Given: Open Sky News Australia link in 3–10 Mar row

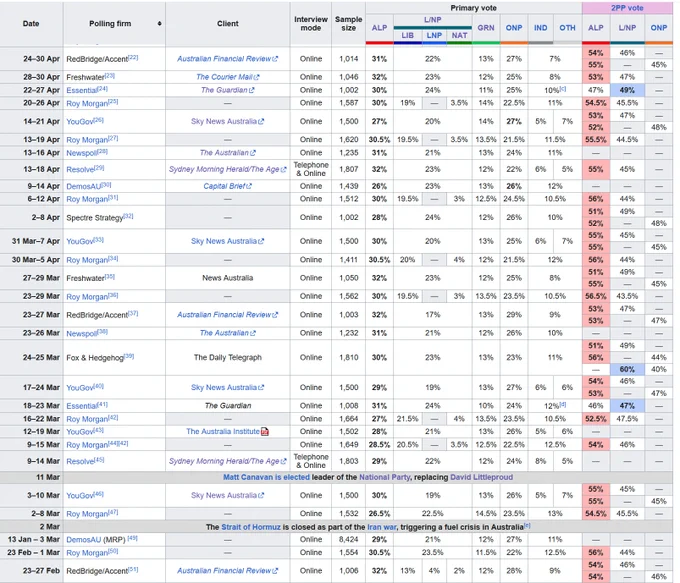Looking at the screenshot, I should 224,495.
